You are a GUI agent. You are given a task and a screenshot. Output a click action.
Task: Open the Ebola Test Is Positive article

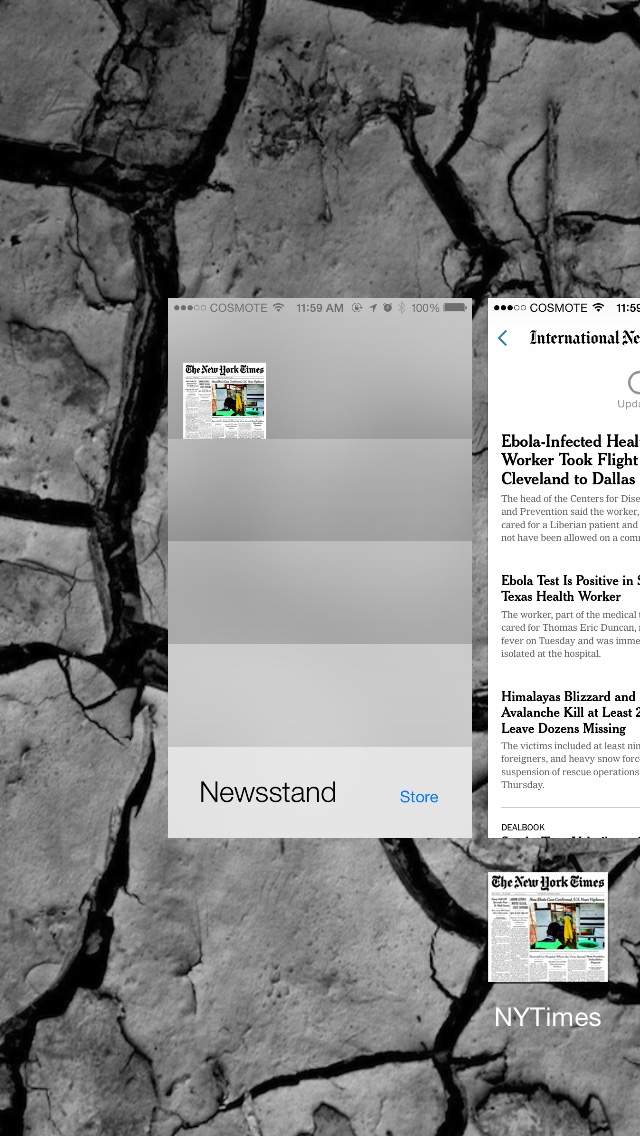point(570,588)
